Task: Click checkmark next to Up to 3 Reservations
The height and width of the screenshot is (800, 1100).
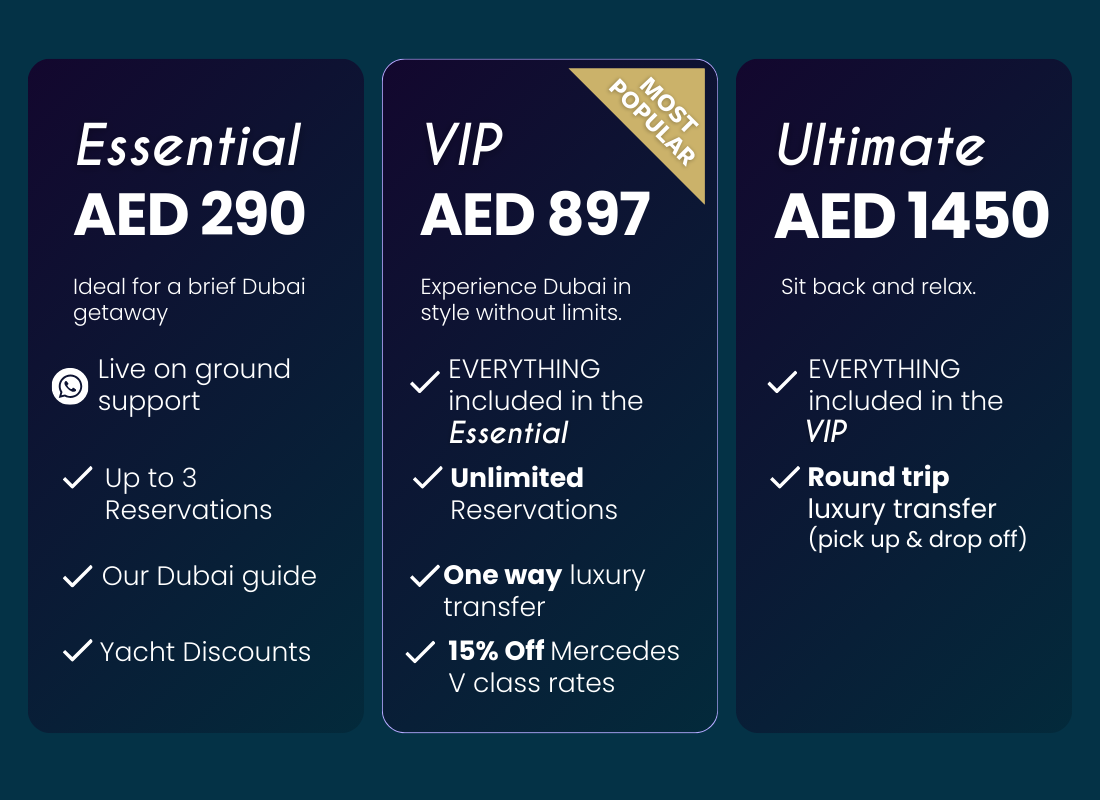Action: tap(78, 478)
